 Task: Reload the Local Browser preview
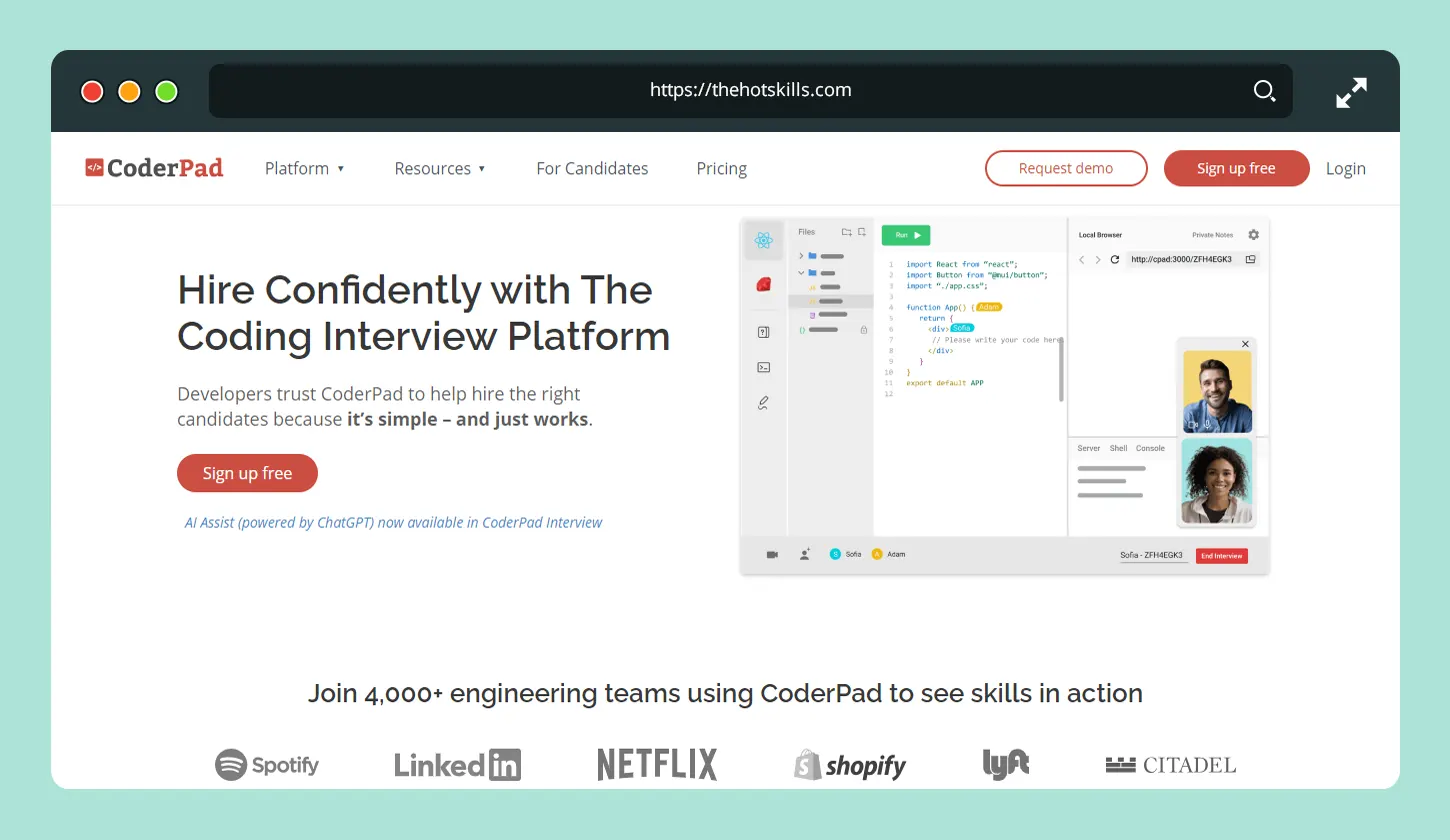[1115, 259]
